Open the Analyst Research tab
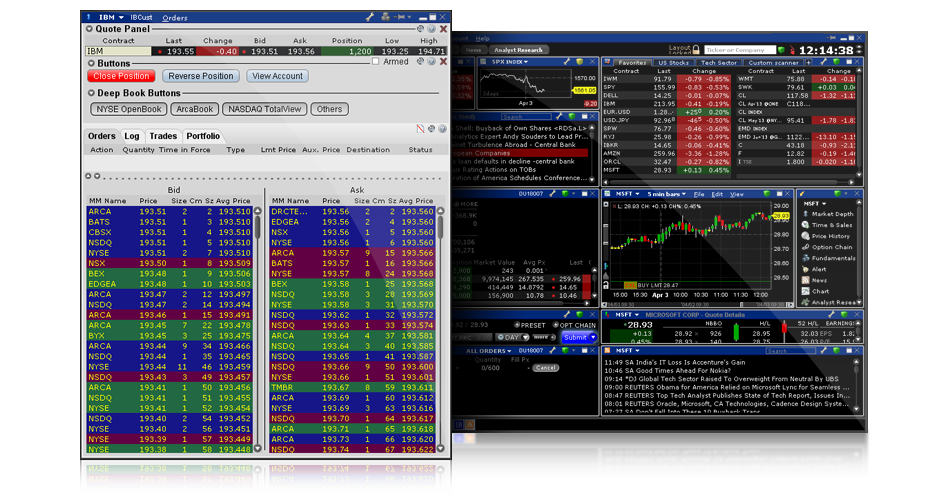948x500 pixels. pos(518,50)
